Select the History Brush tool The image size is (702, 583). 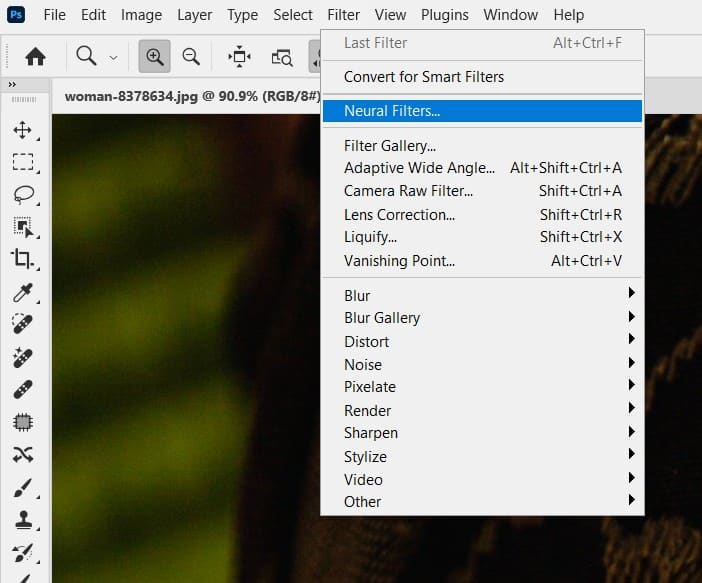(23, 553)
